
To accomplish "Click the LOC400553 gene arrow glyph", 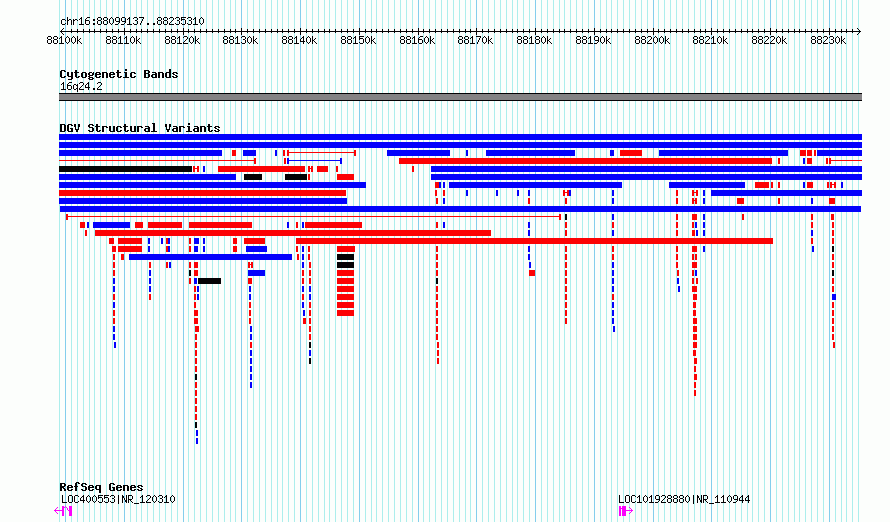I will pyautogui.click(x=63, y=511).
